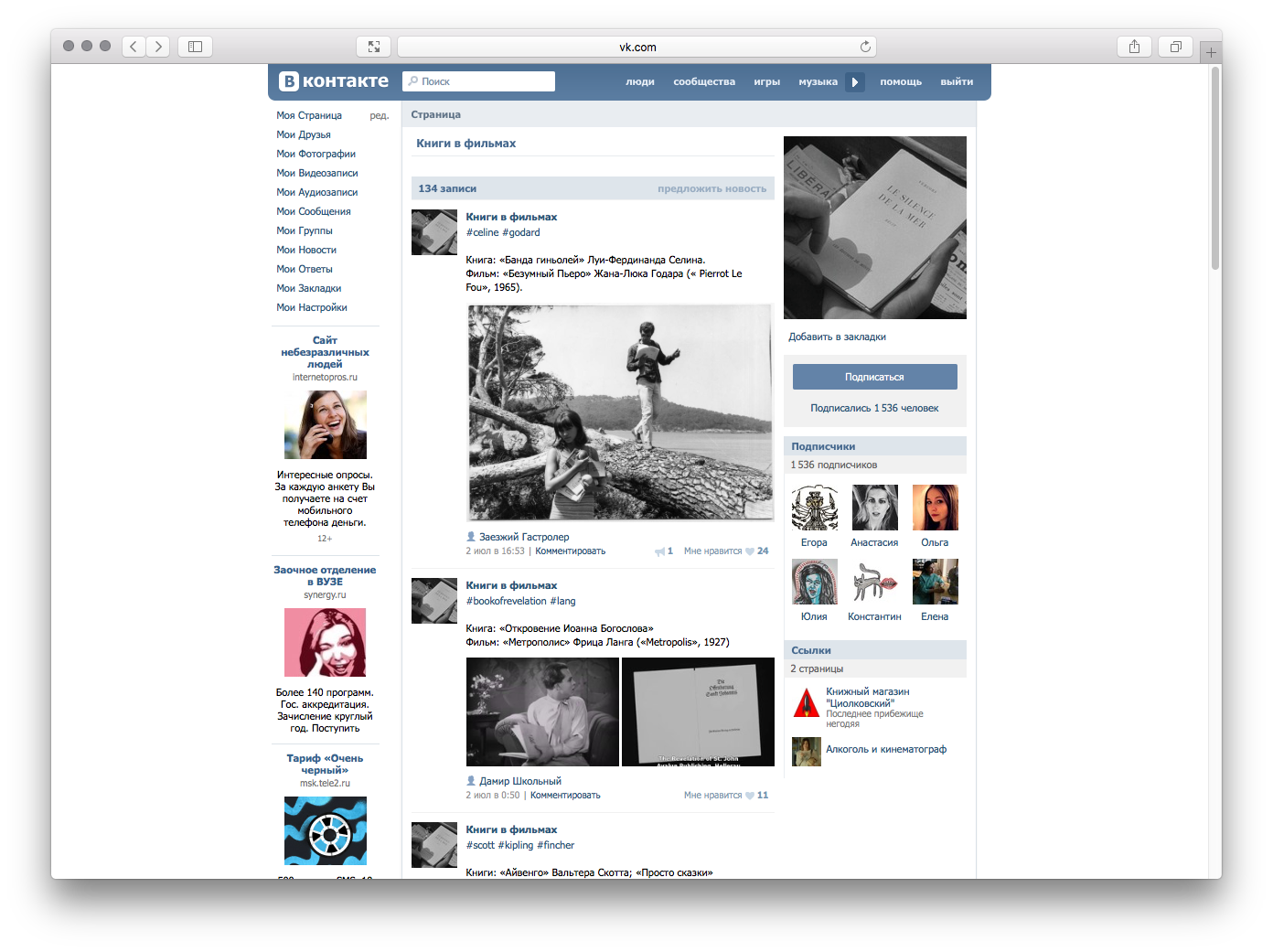
Task: Click the music play arrow button in header
Action: 855,81
